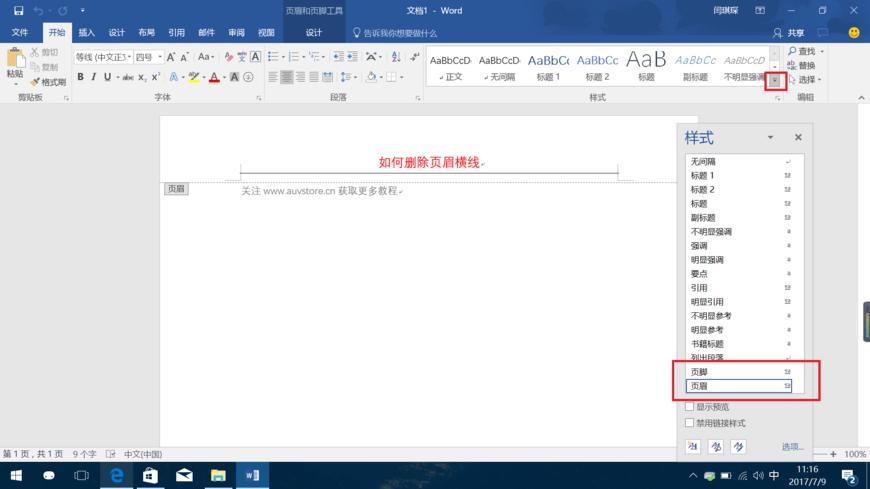Open the font size dropdown
Image resolution: width=870 pixels, height=489 pixels.
(160, 57)
